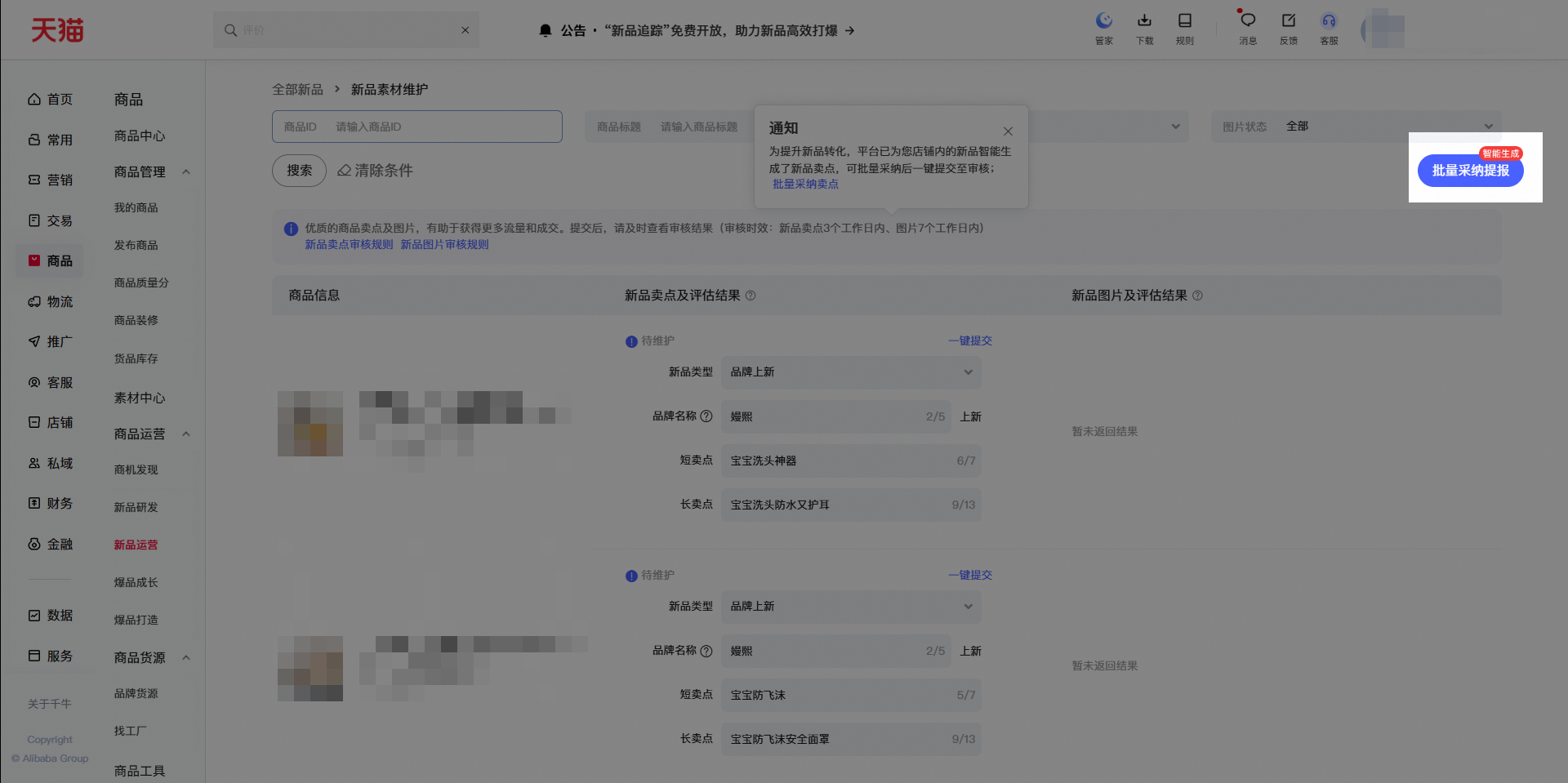
Task: Open 私域 in left sidebar
Action: (51, 464)
